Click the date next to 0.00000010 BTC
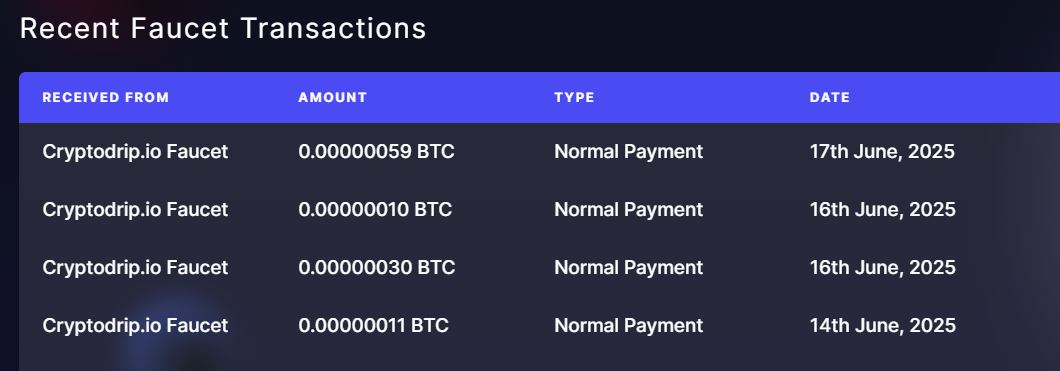1060x371 pixels. (x=883, y=209)
